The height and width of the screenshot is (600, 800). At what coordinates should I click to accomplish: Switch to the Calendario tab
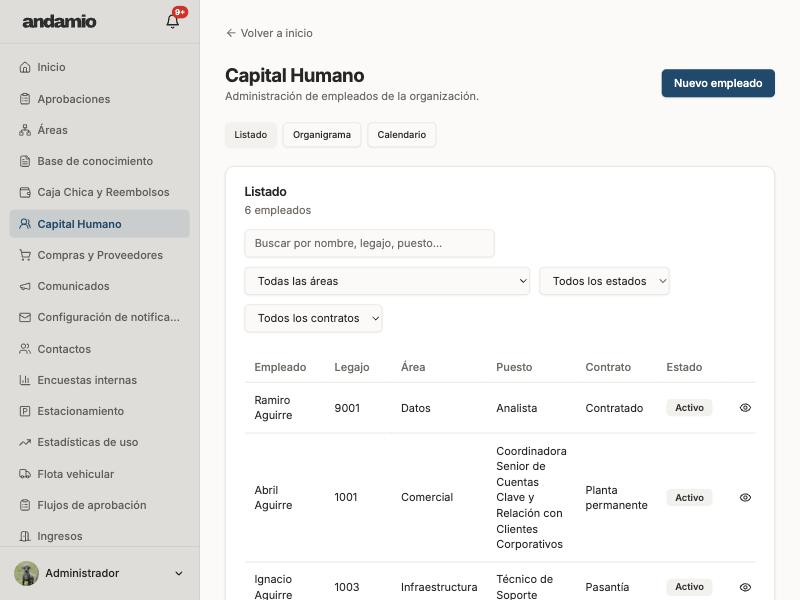[402, 135]
